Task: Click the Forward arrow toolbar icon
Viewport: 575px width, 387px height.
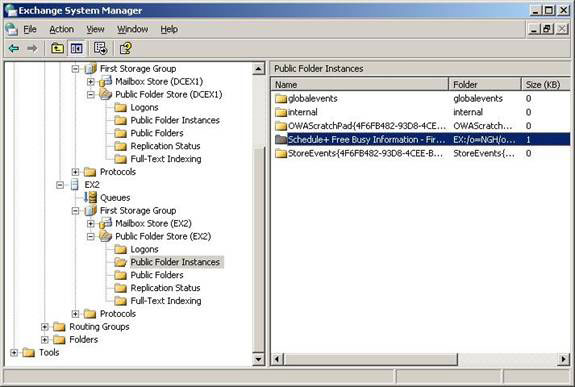Action: coord(32,48)
